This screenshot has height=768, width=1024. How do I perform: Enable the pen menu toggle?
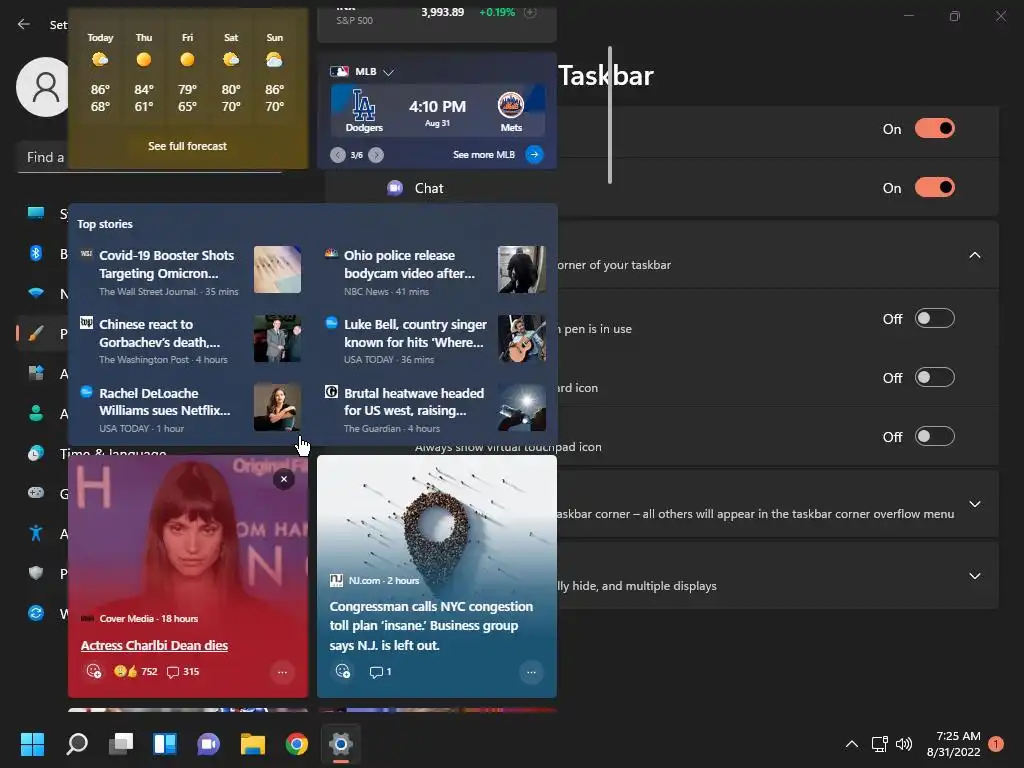[x=935, y=319]
